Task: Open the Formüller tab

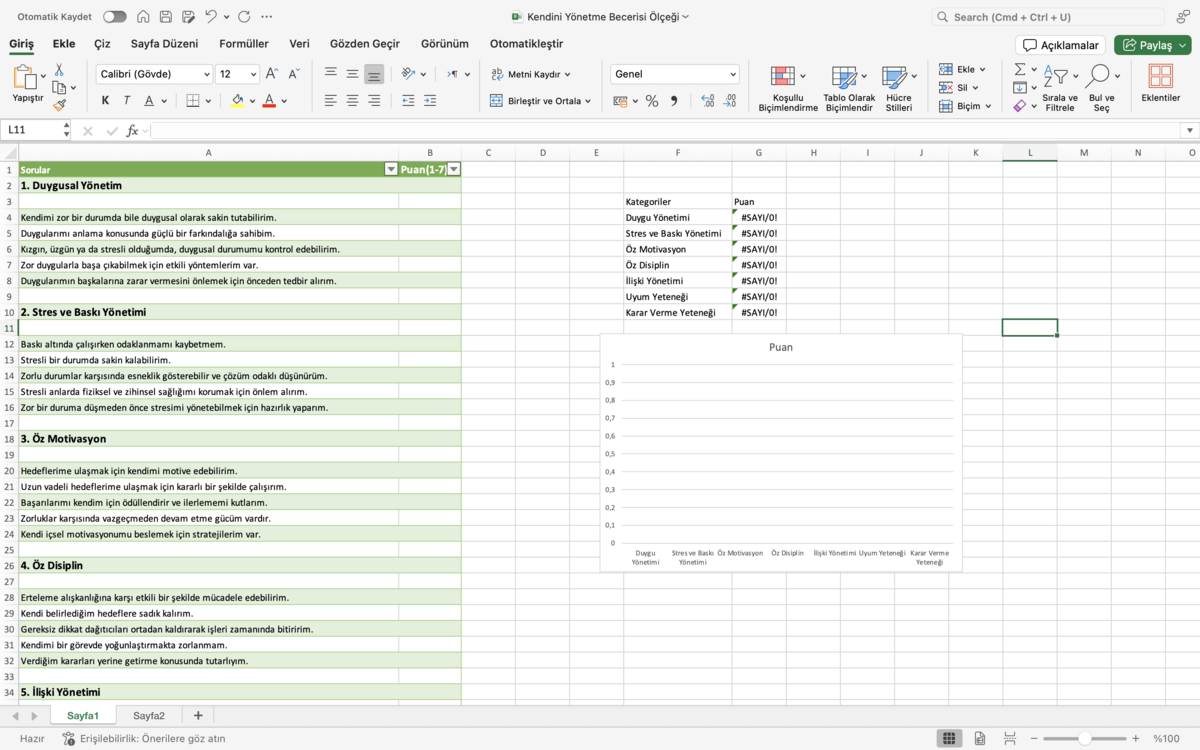Action: [x=244, y=44]
